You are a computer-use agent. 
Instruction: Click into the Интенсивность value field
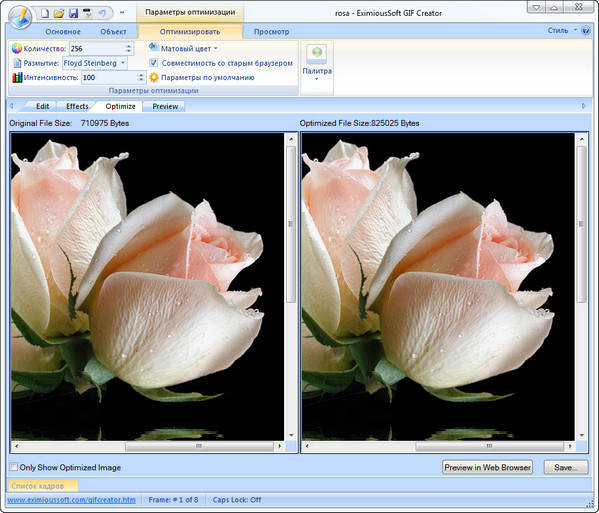tap(109, 78)
